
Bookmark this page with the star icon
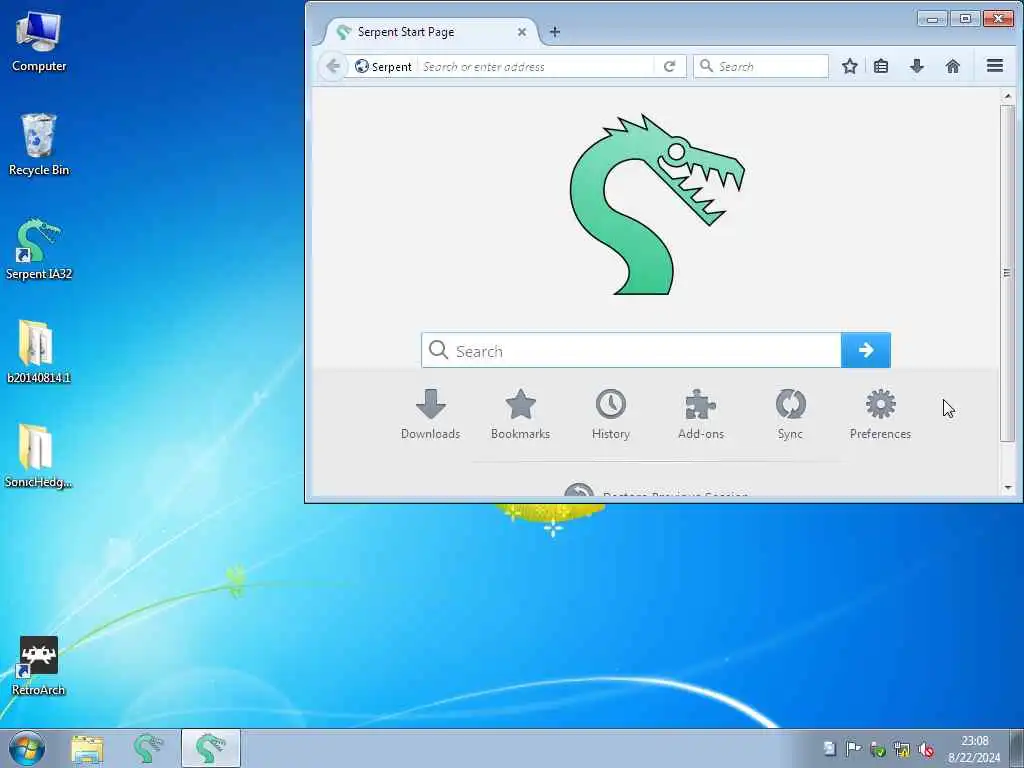(x=850, y=66)
